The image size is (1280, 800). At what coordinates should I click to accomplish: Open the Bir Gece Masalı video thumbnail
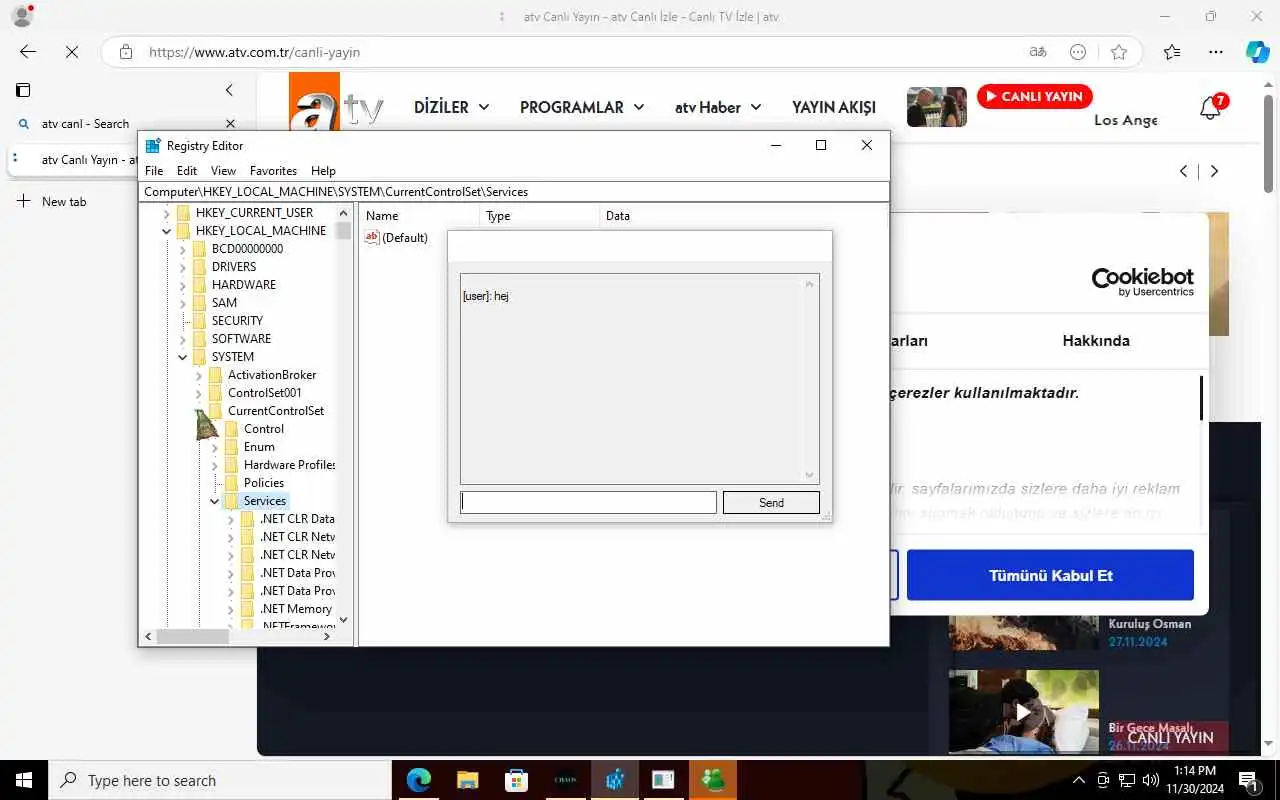(1023, 711)
